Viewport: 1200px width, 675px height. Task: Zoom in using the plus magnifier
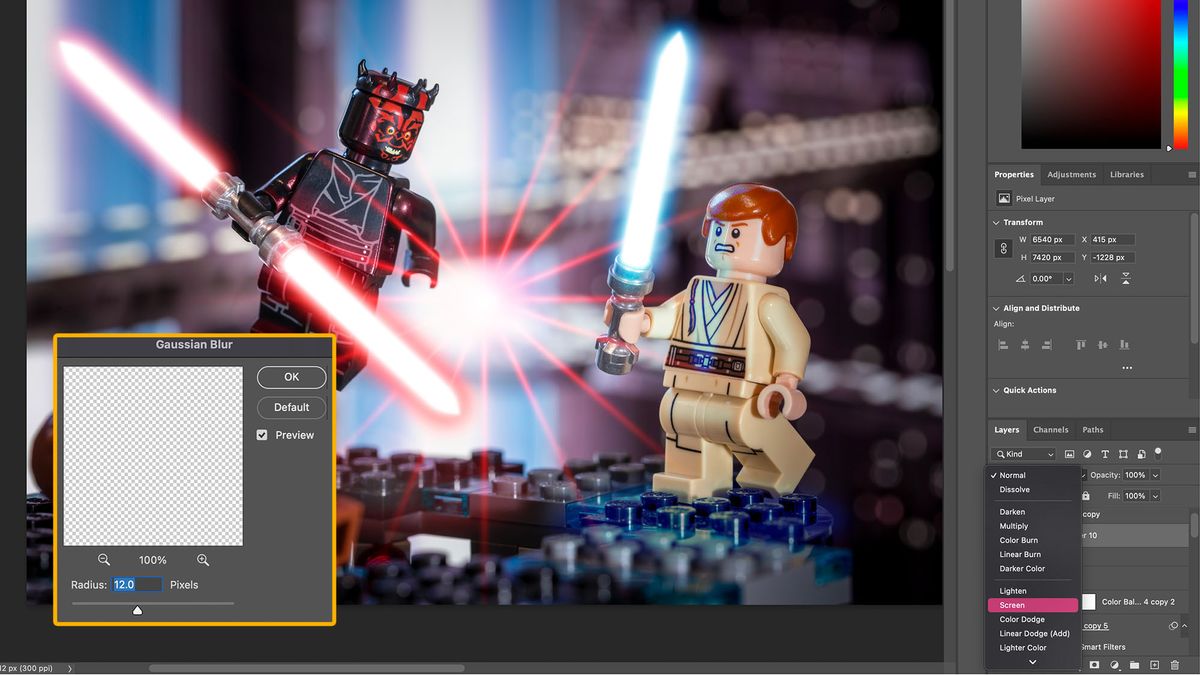pos(203,560)
